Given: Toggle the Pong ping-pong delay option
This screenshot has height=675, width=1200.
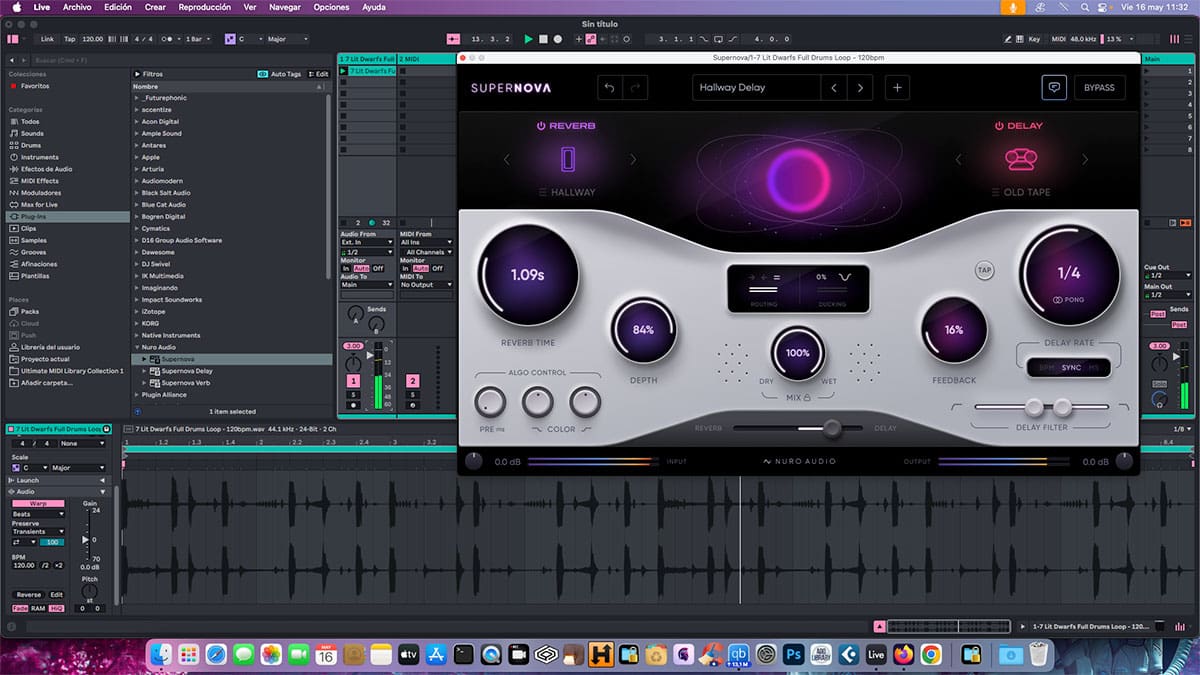Looking at the screenshot, I should pyautogui.click(x=1069, y=299).
